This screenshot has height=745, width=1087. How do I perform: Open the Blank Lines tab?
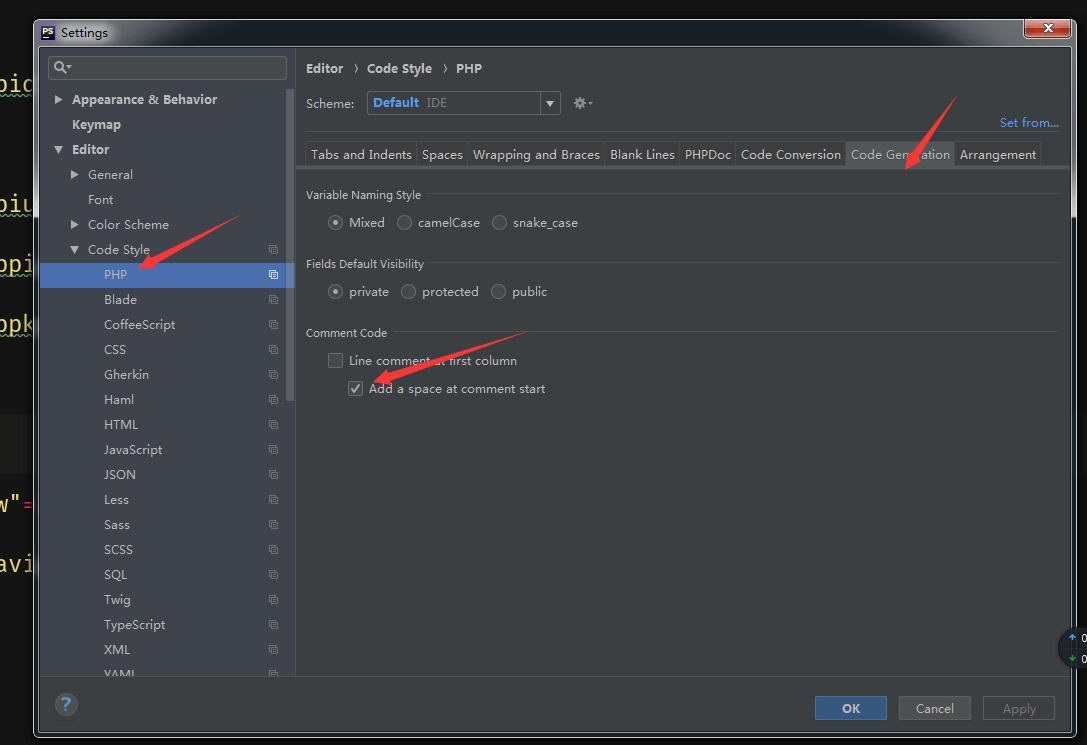coord(642,155)
